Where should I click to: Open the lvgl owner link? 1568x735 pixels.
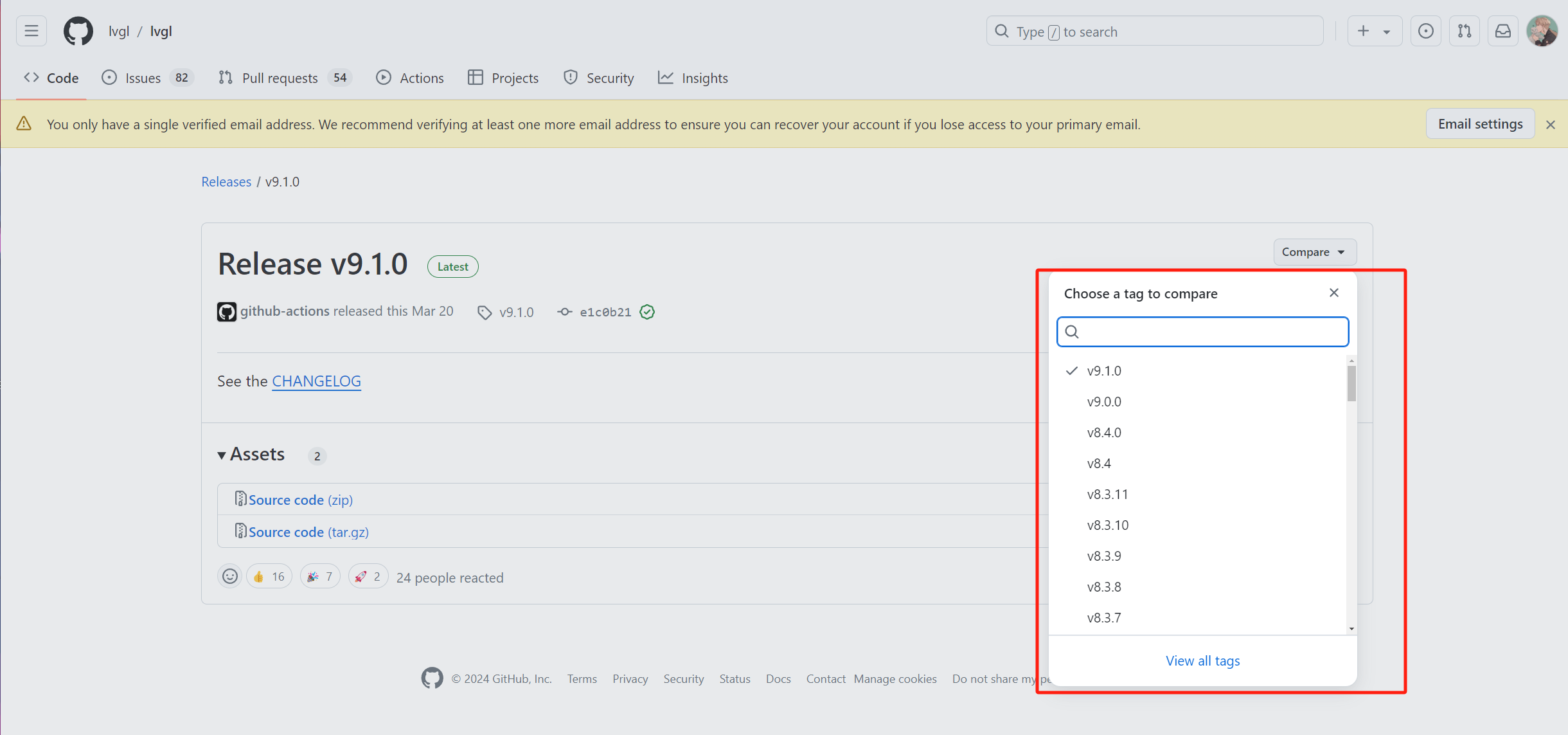point(119,32)
